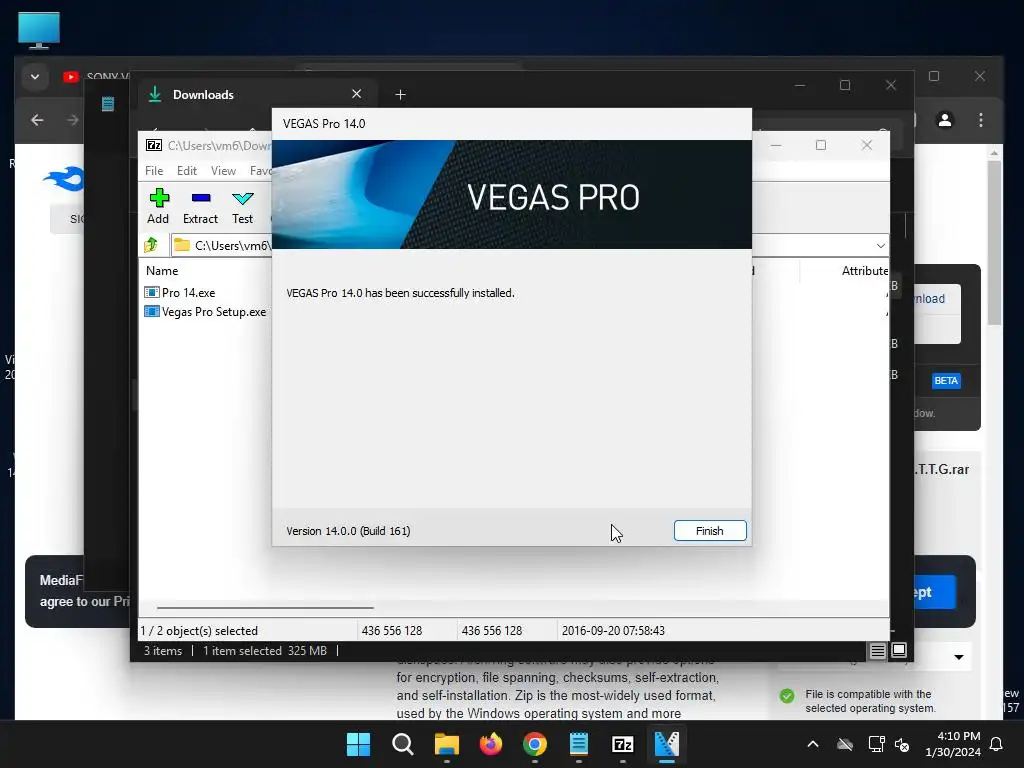Image resolution: width=1024 pixels, height=768 pixels.
Task: Close the Downloads tab in File Explorer
Action: coord(357,94)
